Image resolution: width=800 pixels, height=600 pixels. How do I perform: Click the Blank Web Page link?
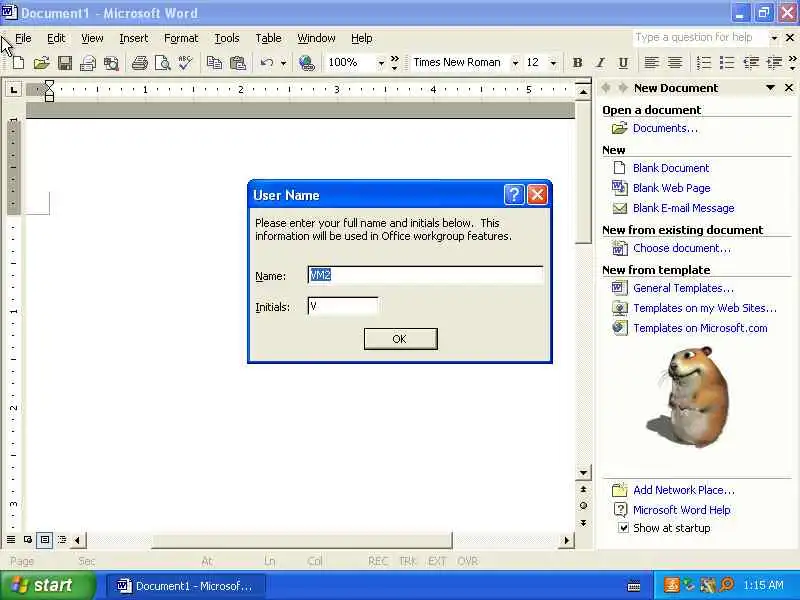671,188
